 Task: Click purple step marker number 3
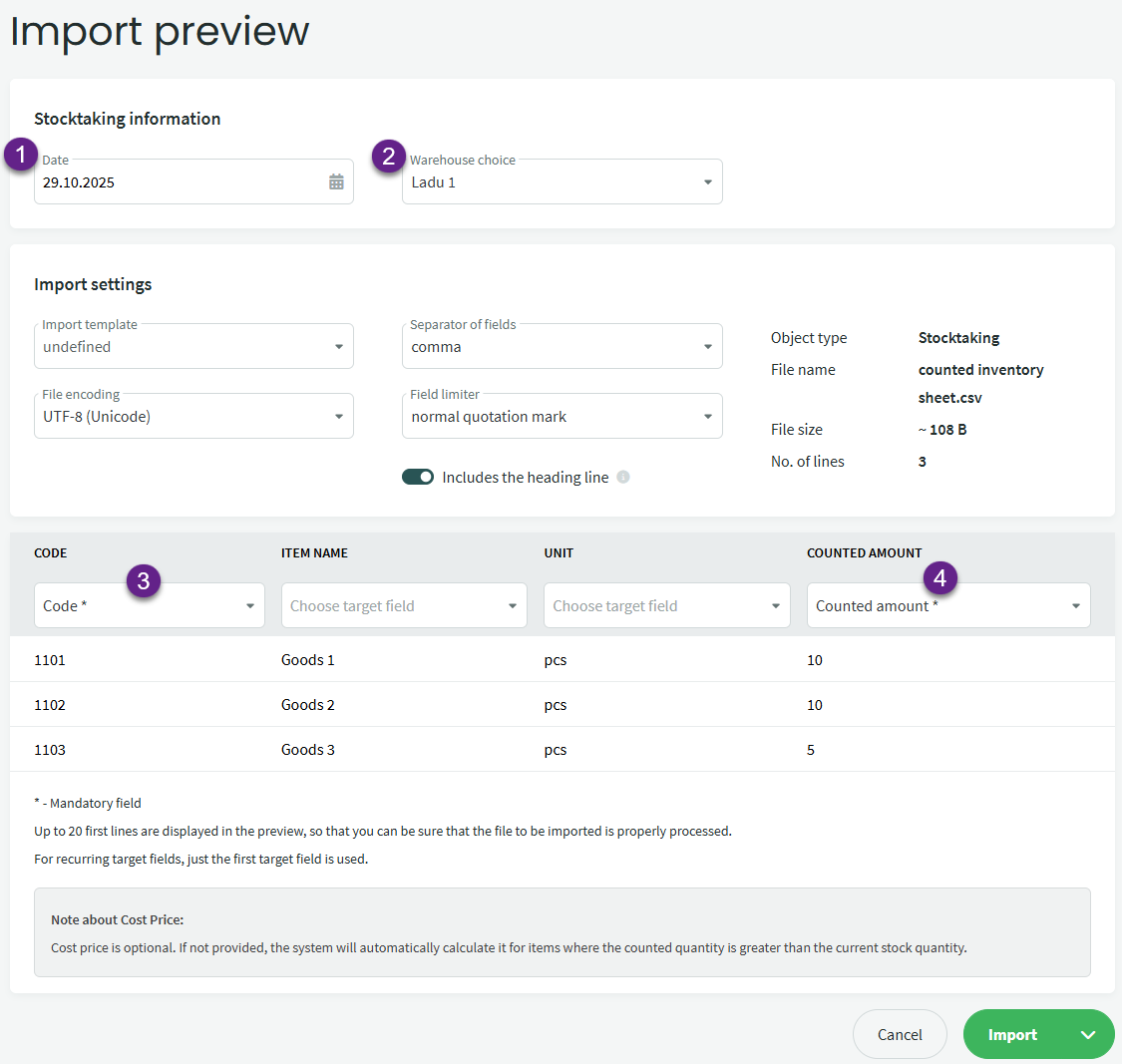click(x=144, y=580)
